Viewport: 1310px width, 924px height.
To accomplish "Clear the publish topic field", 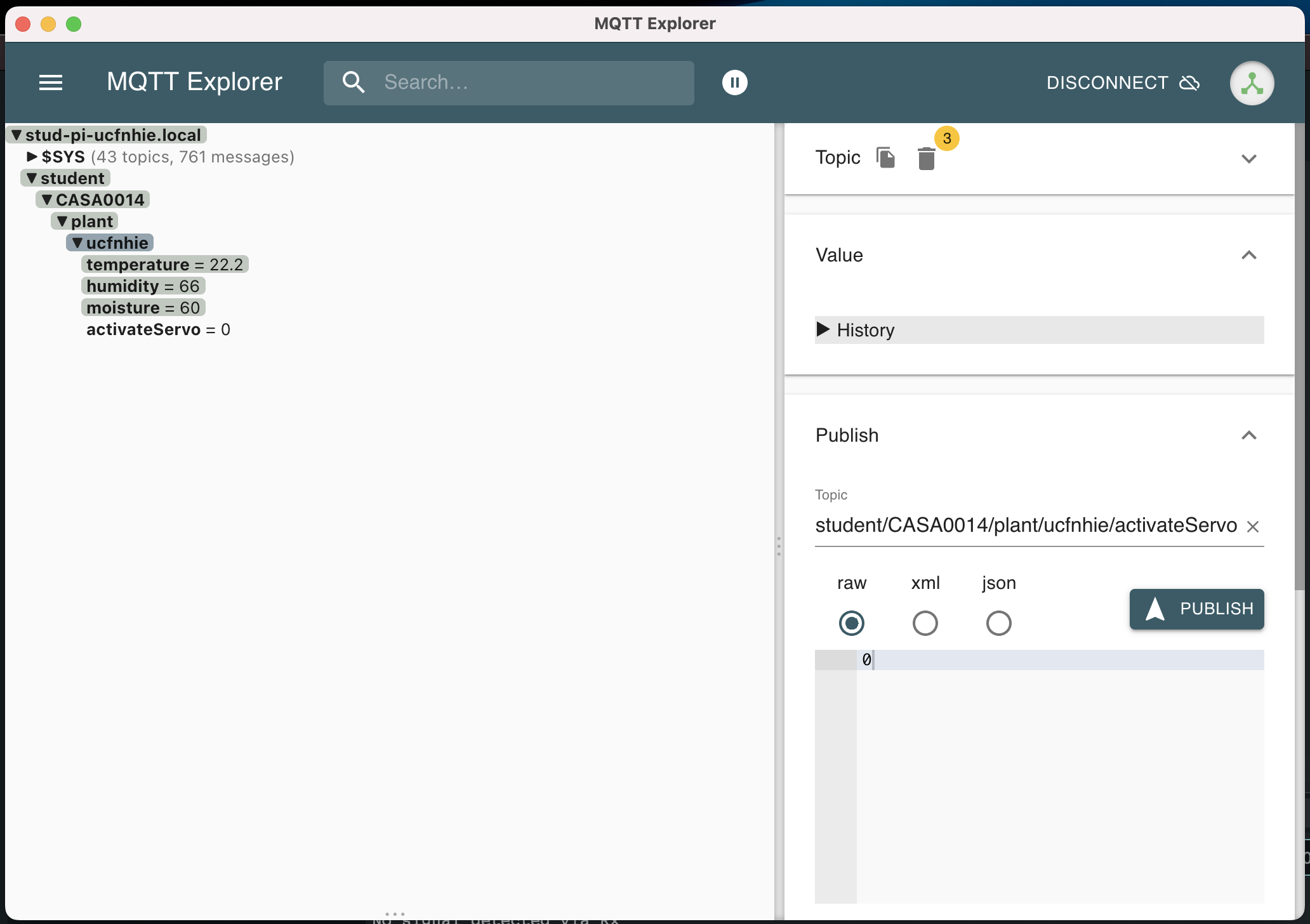I will (1252, 527).
